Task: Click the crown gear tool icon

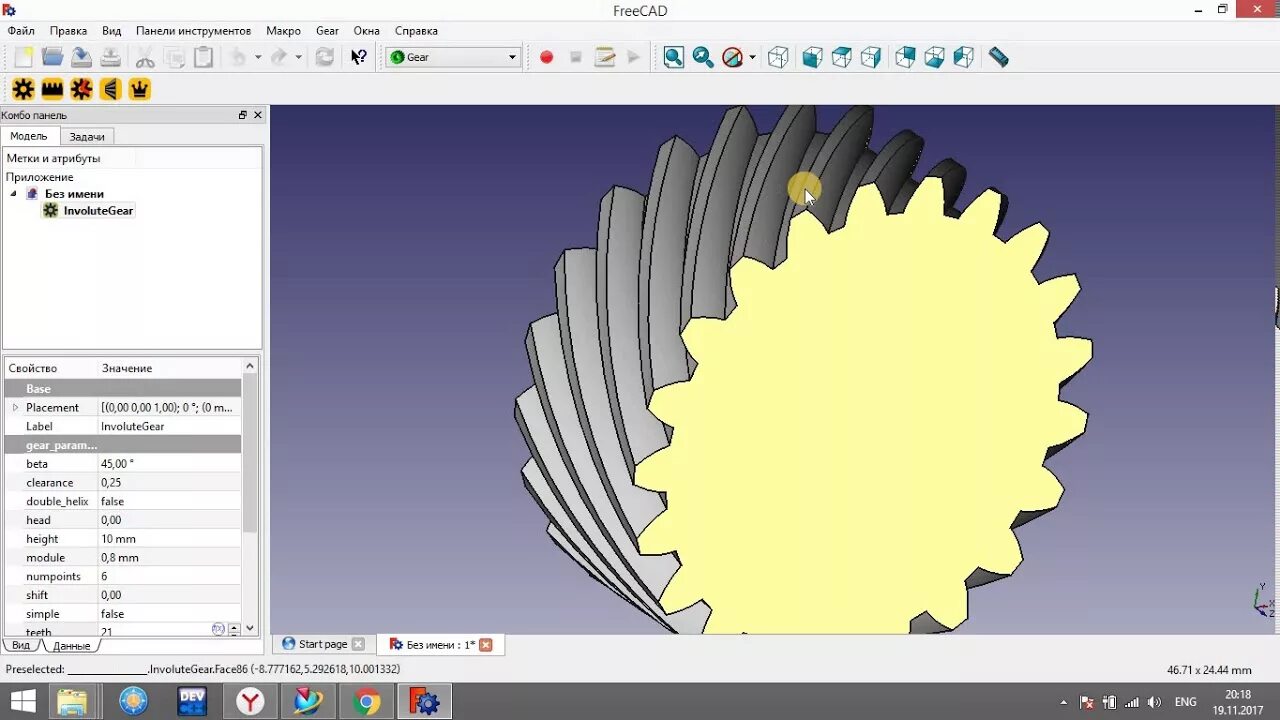Action: pyautogui.click(x=140, y=89)
